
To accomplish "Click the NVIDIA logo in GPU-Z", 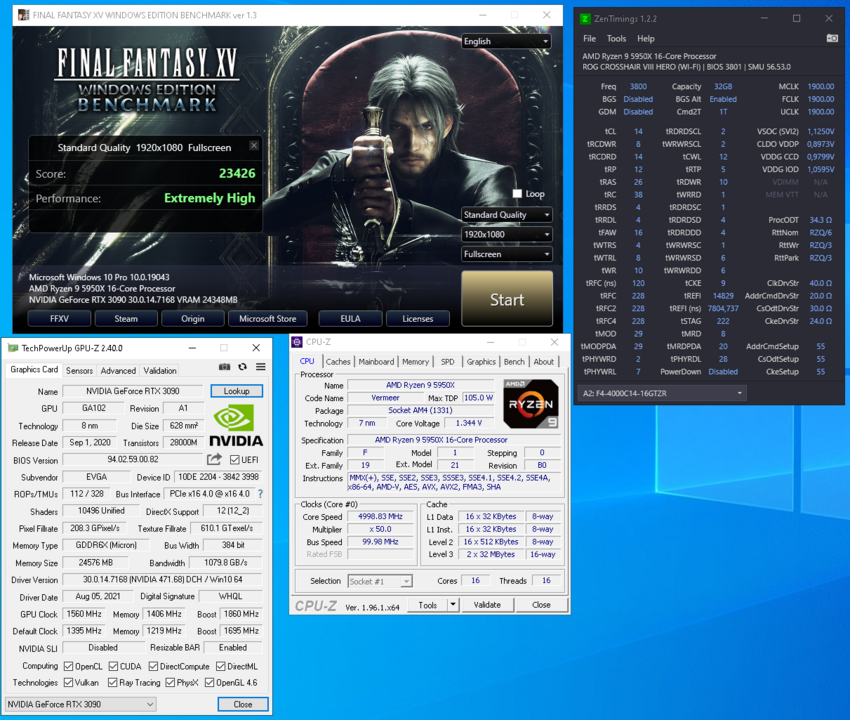I will pyautogui.click(x=236, y=424).
